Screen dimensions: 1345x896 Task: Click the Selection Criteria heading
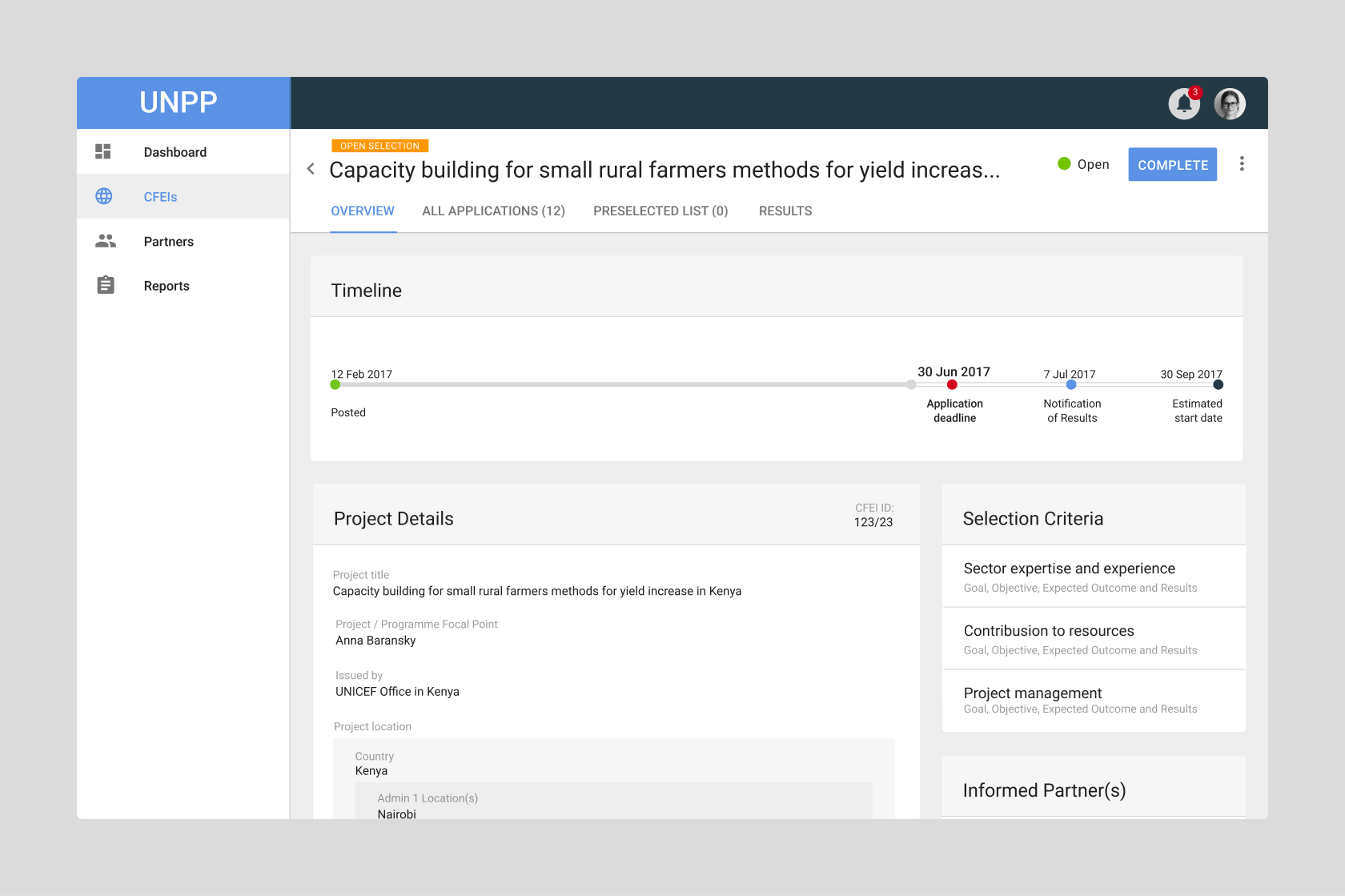pyautogui.click(x=1033, y=518)
